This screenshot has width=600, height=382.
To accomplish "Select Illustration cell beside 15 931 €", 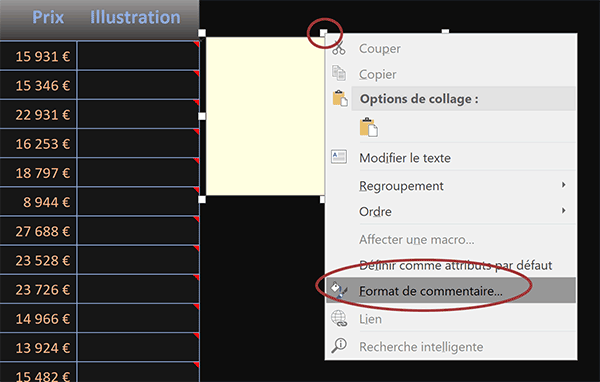I will pos(138,56).
